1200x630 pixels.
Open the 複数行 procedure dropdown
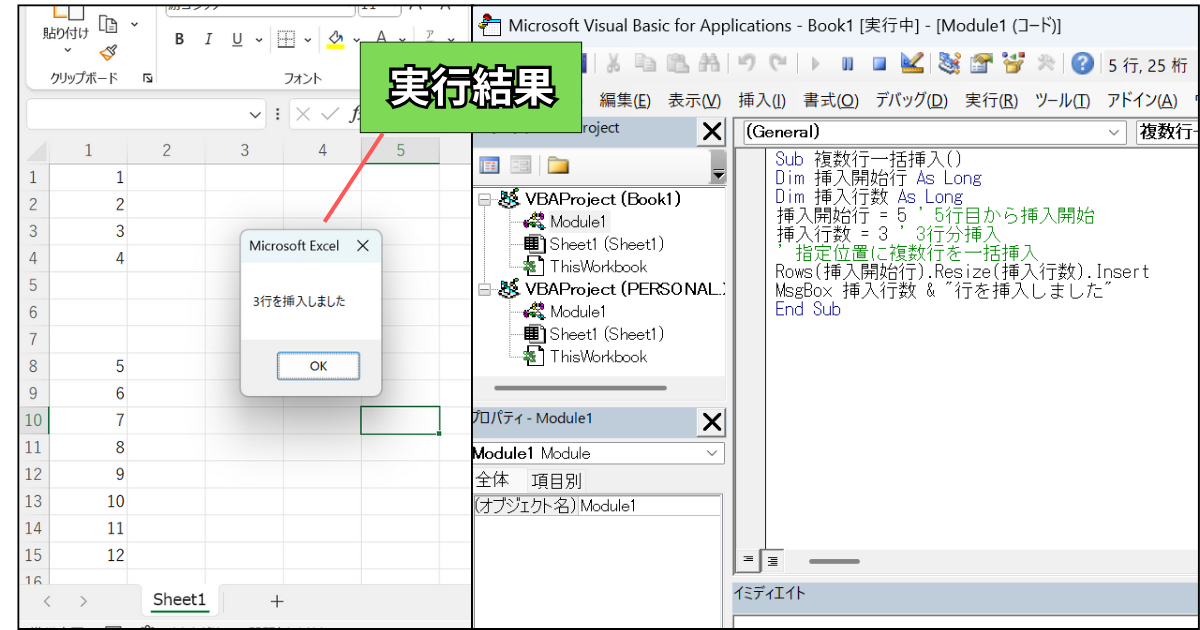(x=1168, y=132)
